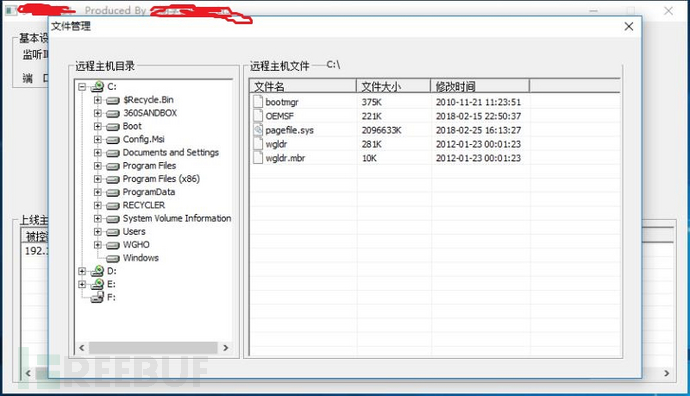Click the System Volume Information folder icon
This screenshot has width=690, height=396.
113,219
